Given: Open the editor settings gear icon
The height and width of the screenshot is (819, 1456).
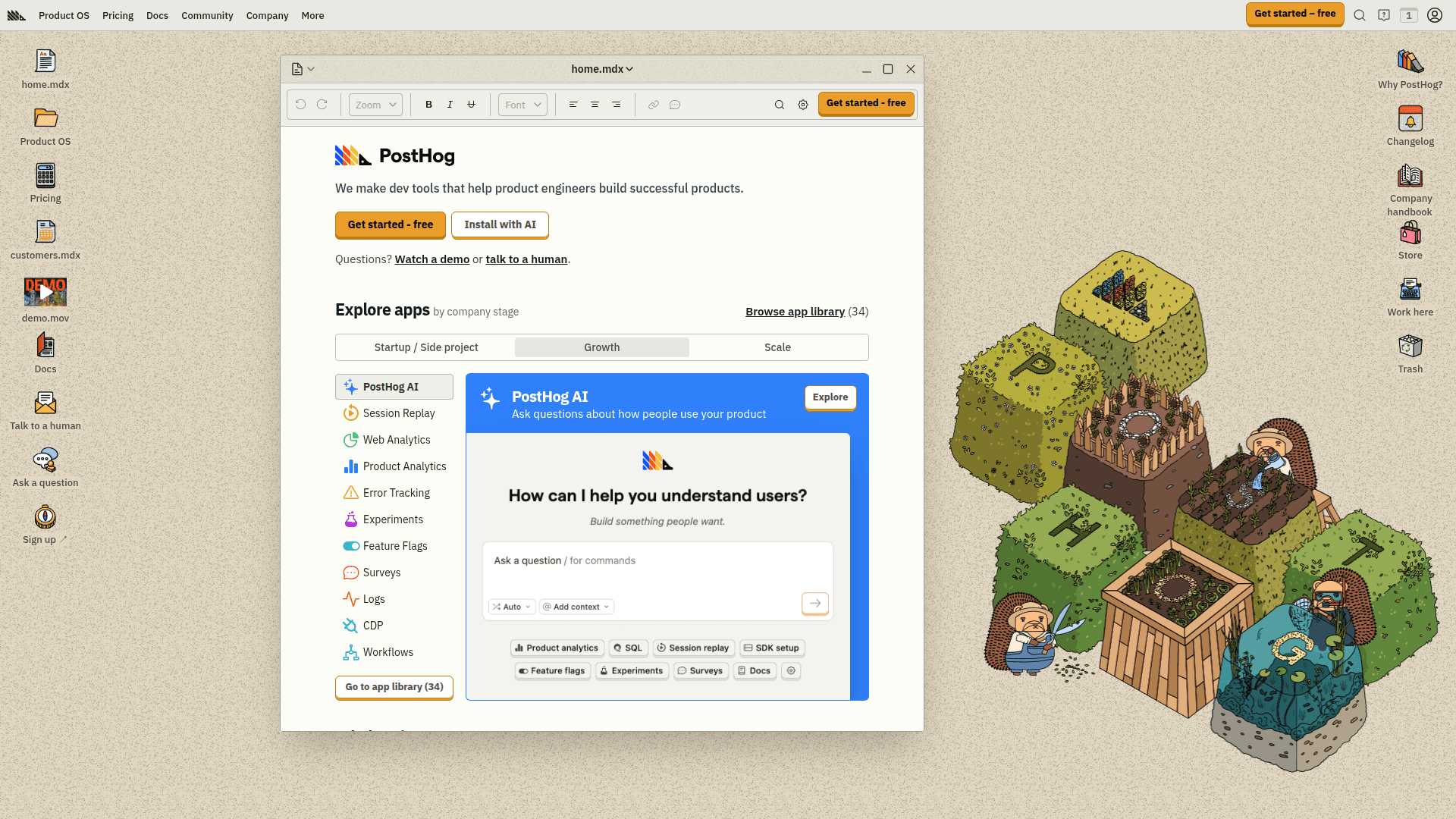Looking at the screenshot, I should tap(803, 105).
